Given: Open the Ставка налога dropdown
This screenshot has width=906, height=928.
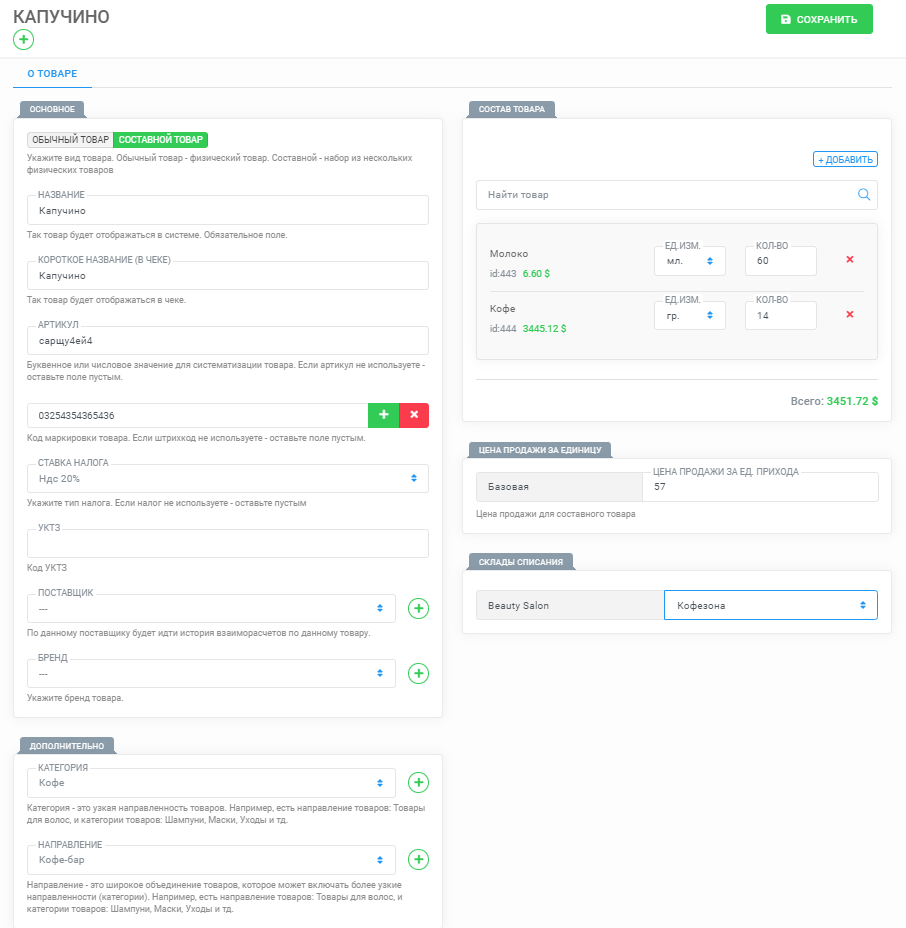Looking at the screenshot, I should pos(228,478).
